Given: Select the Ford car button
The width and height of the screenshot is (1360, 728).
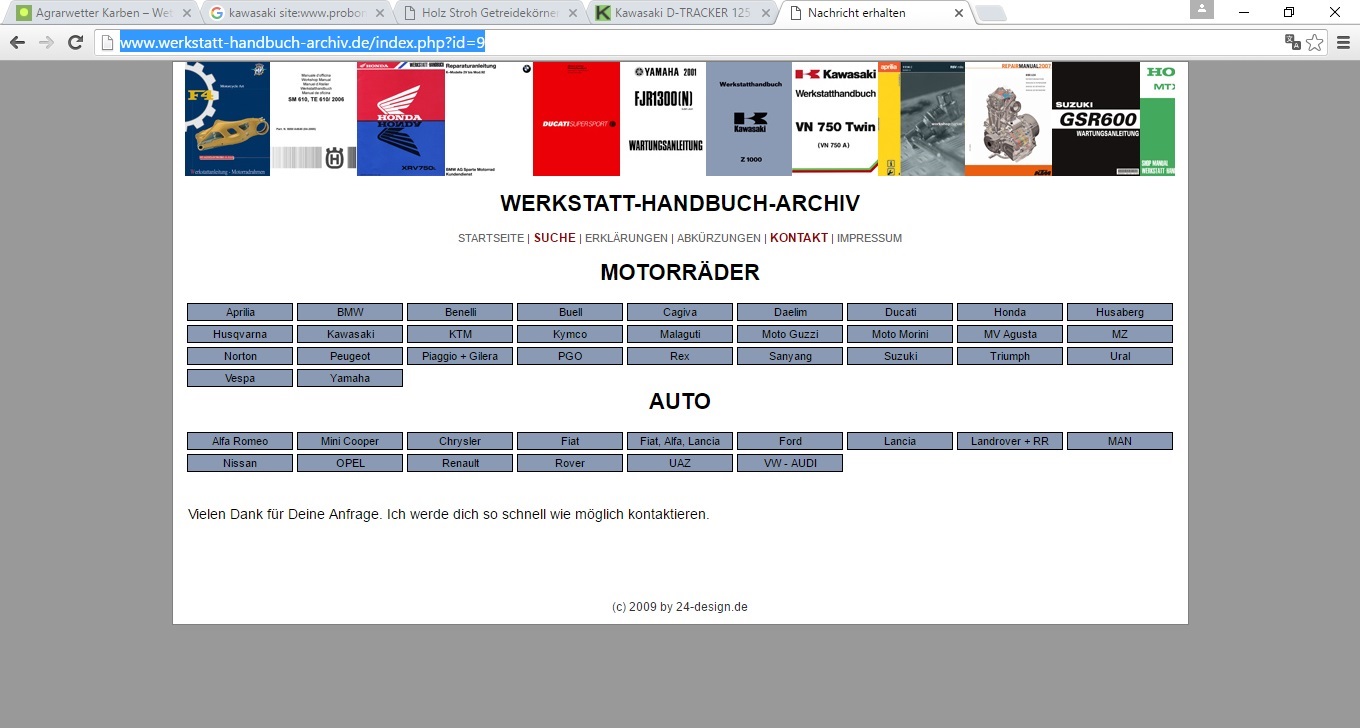Looking at the screenshot, I should [x=790, y=441].
